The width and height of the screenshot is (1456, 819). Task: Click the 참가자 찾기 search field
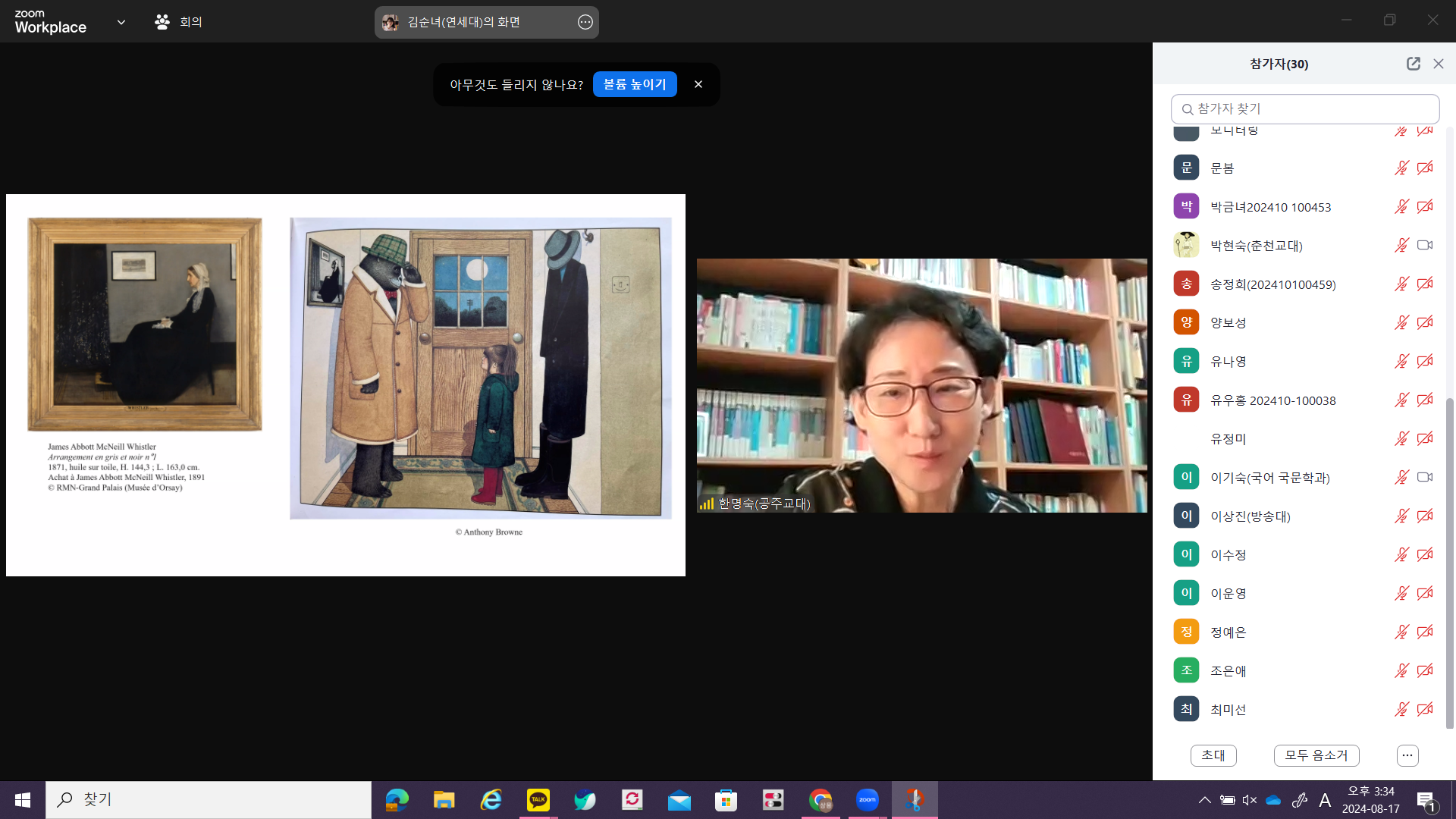(1305, 108)
